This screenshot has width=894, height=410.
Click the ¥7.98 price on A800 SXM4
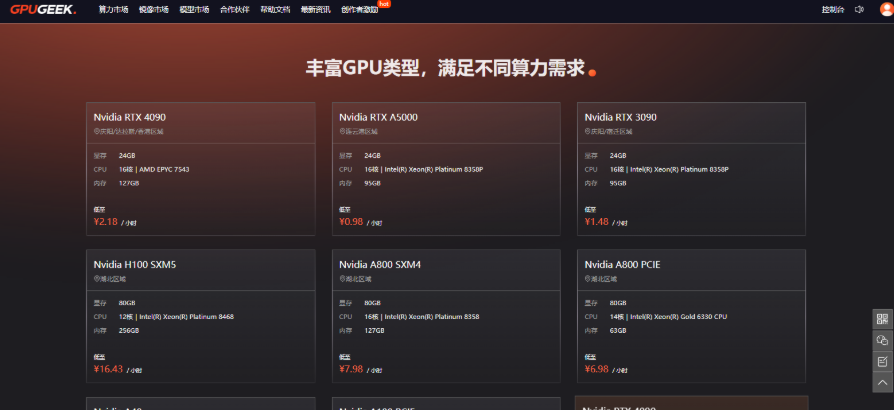click(351, 369)
